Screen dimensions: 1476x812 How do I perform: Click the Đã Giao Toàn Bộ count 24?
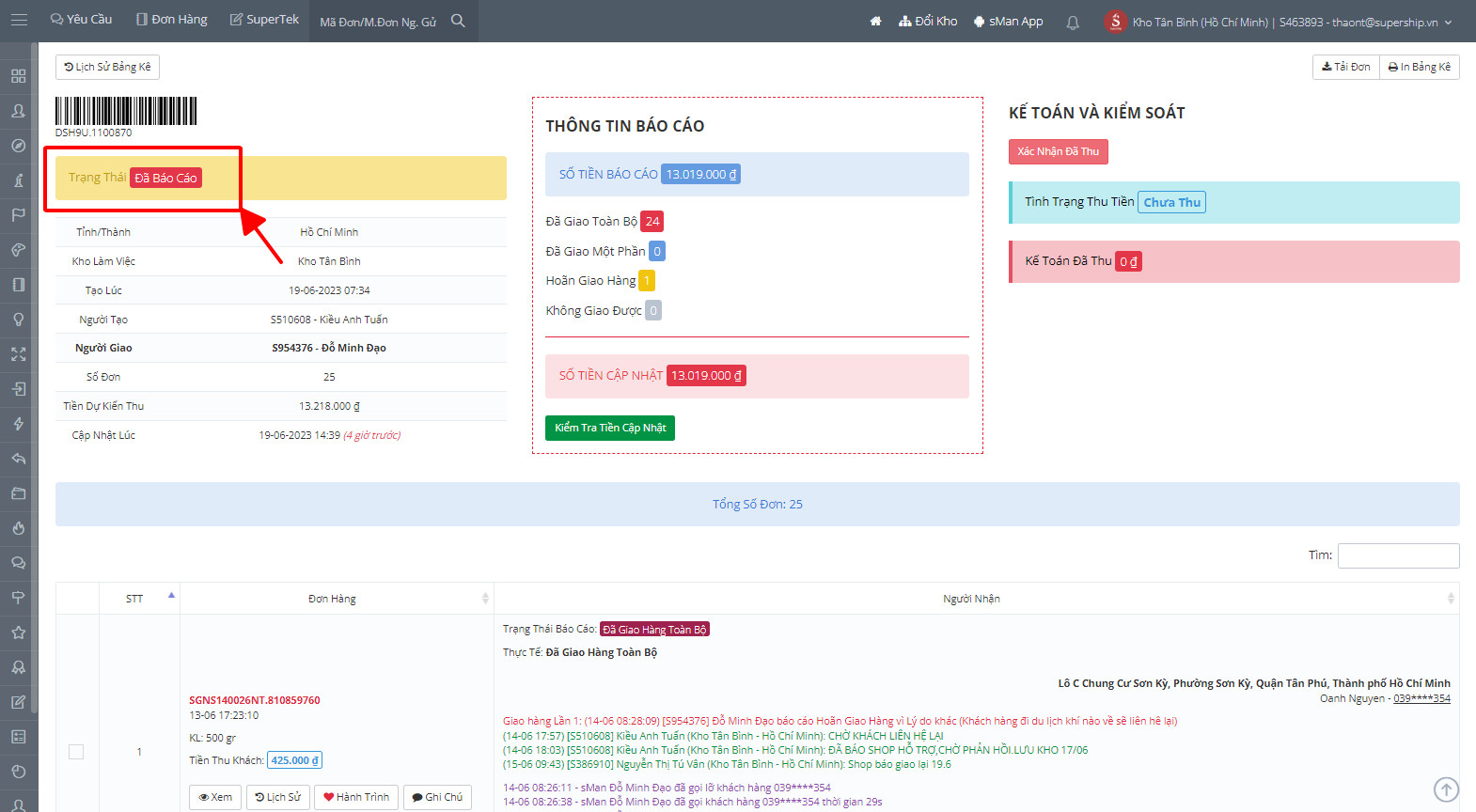click(652, 222)
